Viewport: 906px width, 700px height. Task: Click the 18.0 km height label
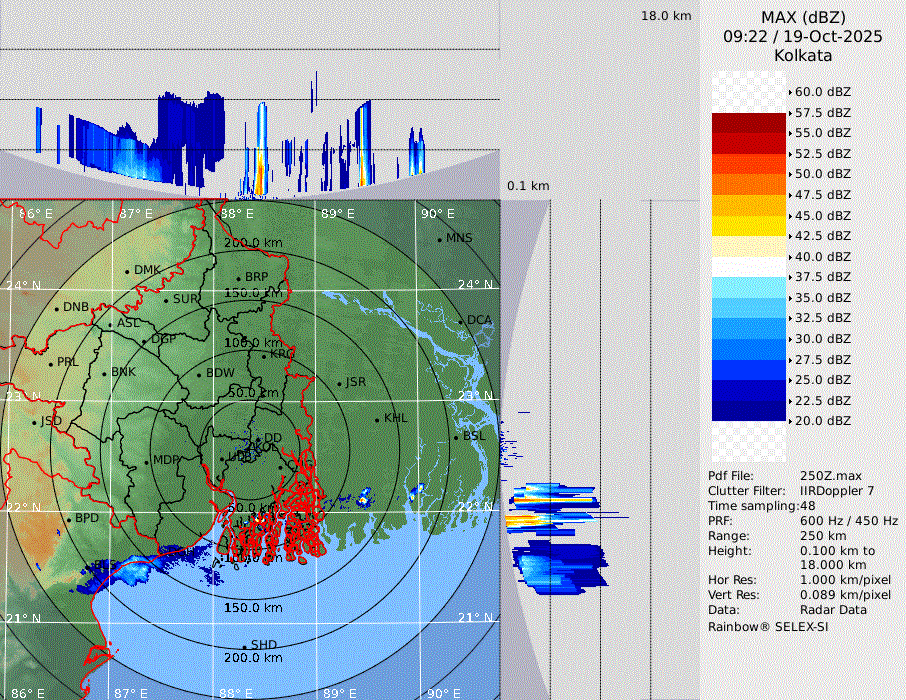point(666,16)
